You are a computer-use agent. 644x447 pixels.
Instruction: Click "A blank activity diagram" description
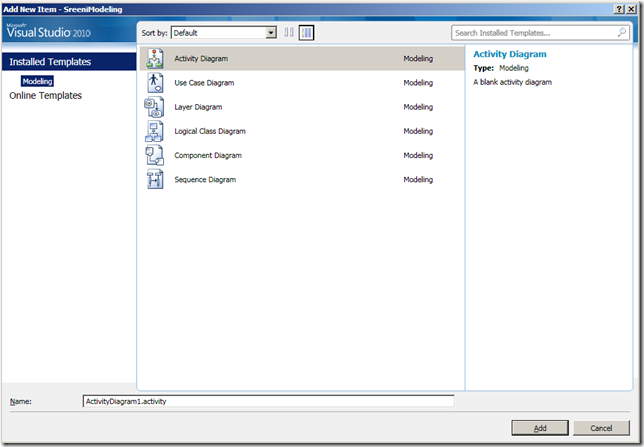(512, 82)
